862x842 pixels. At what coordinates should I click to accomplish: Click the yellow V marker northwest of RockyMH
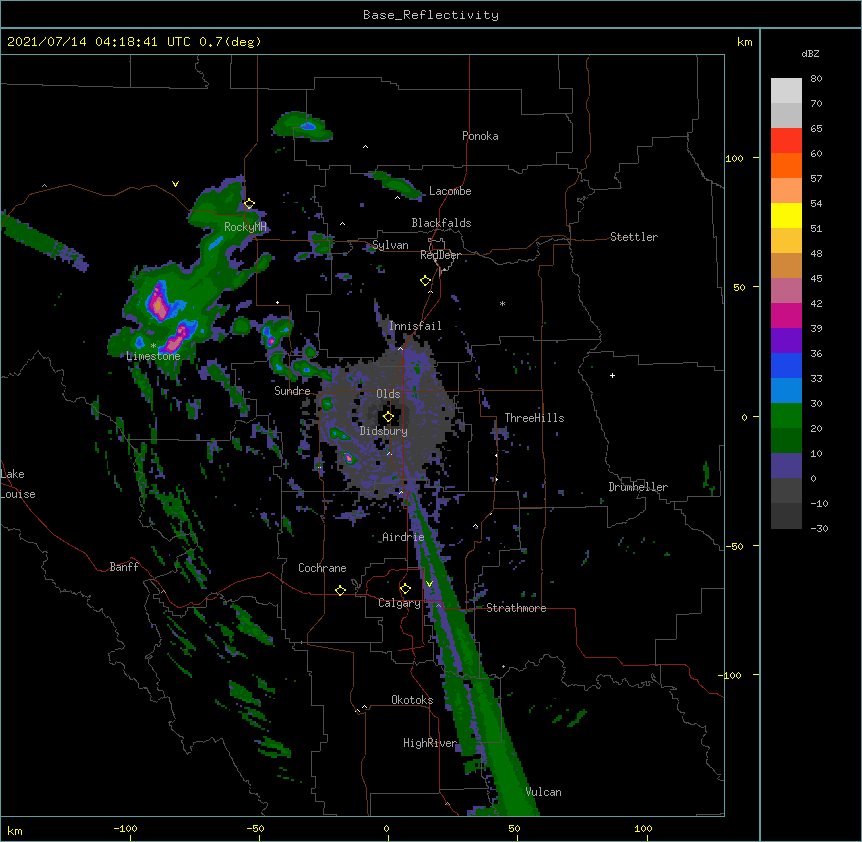[x=175, y=184]
